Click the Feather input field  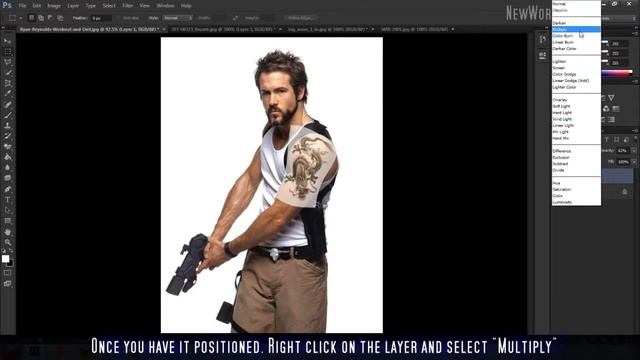(101, 18)
